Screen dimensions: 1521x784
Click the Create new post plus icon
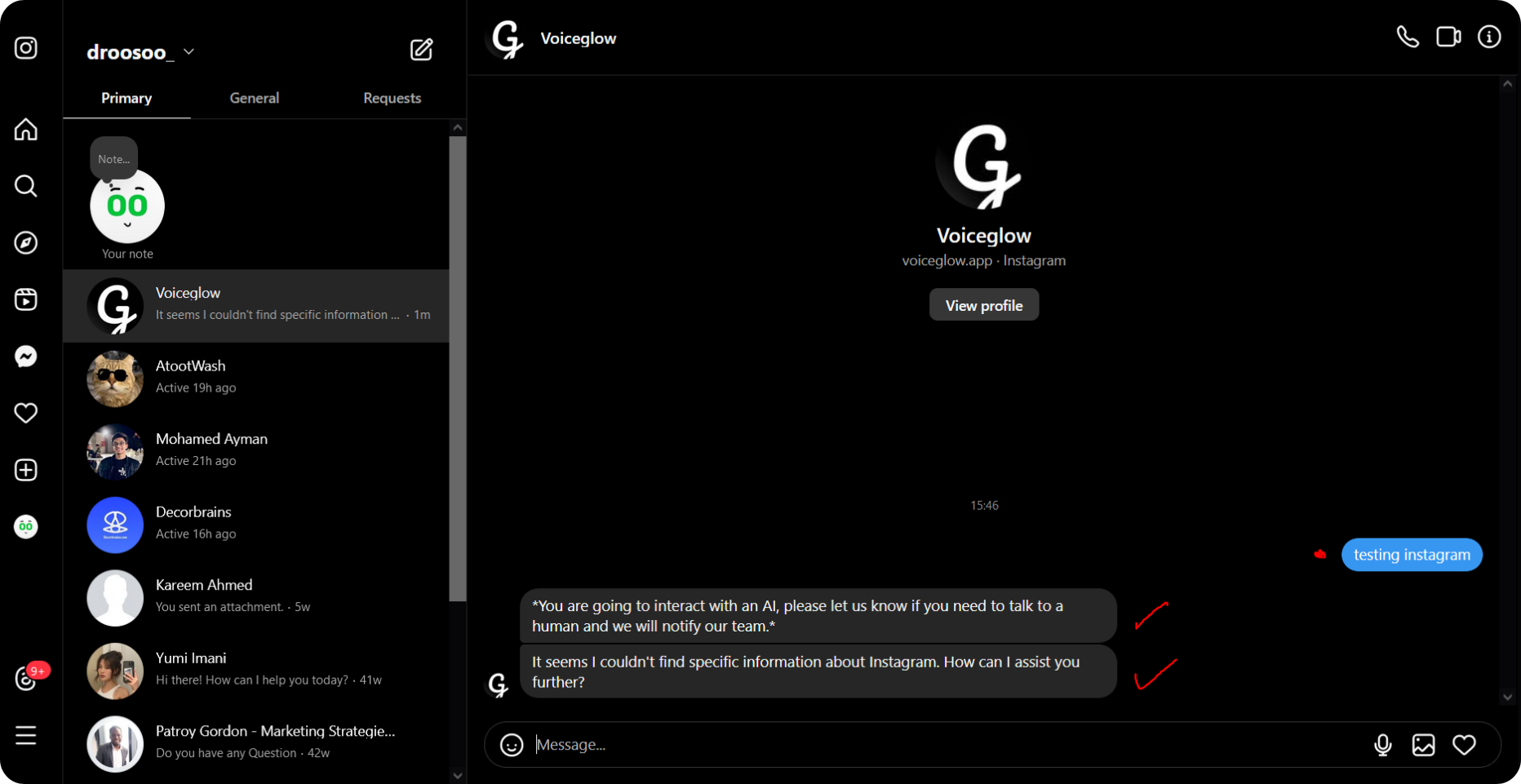point(26,470)
